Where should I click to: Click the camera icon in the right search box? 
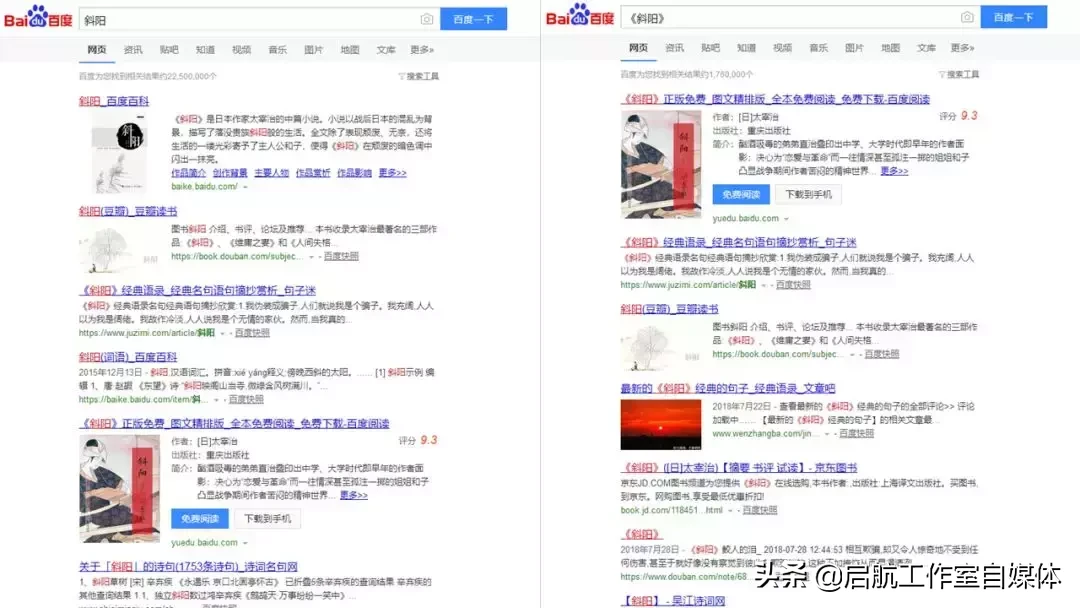[x=967, y=17]
